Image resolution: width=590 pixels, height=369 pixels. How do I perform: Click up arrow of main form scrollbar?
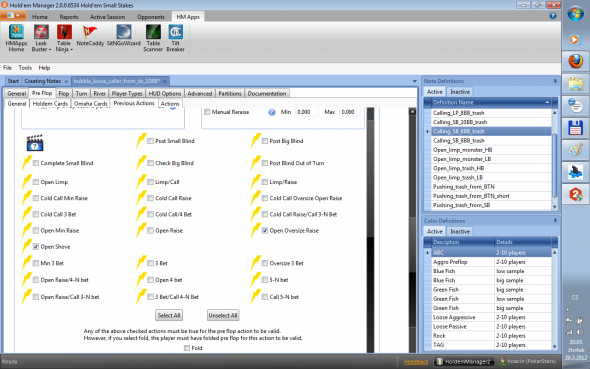[412, 112]
